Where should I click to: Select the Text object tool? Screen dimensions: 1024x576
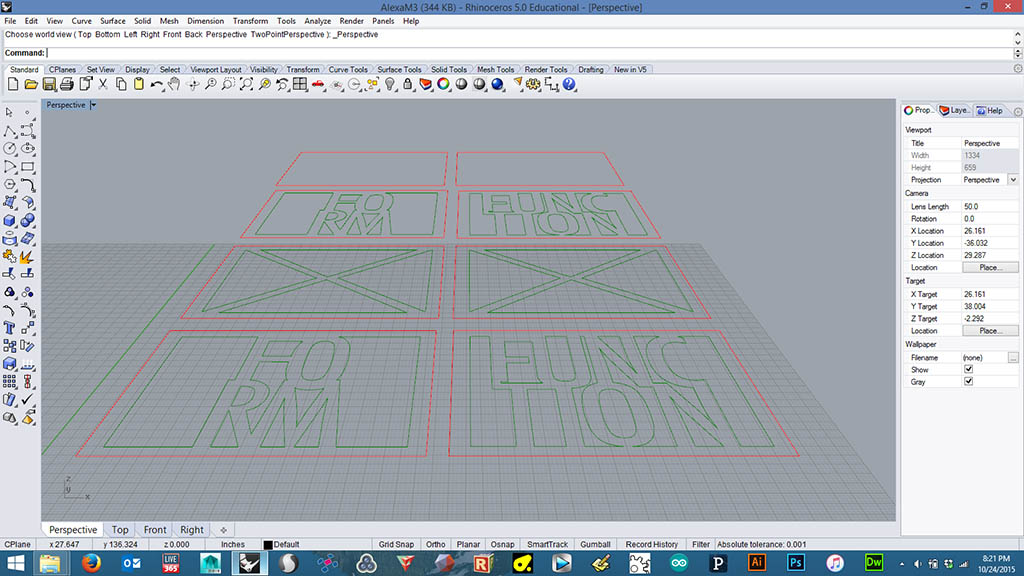(10, 326)
